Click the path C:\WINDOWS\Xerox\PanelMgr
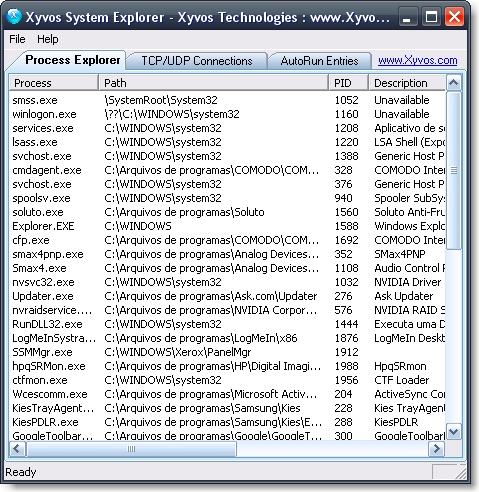Screen dimensions: 479x492 tap(178, 352)
